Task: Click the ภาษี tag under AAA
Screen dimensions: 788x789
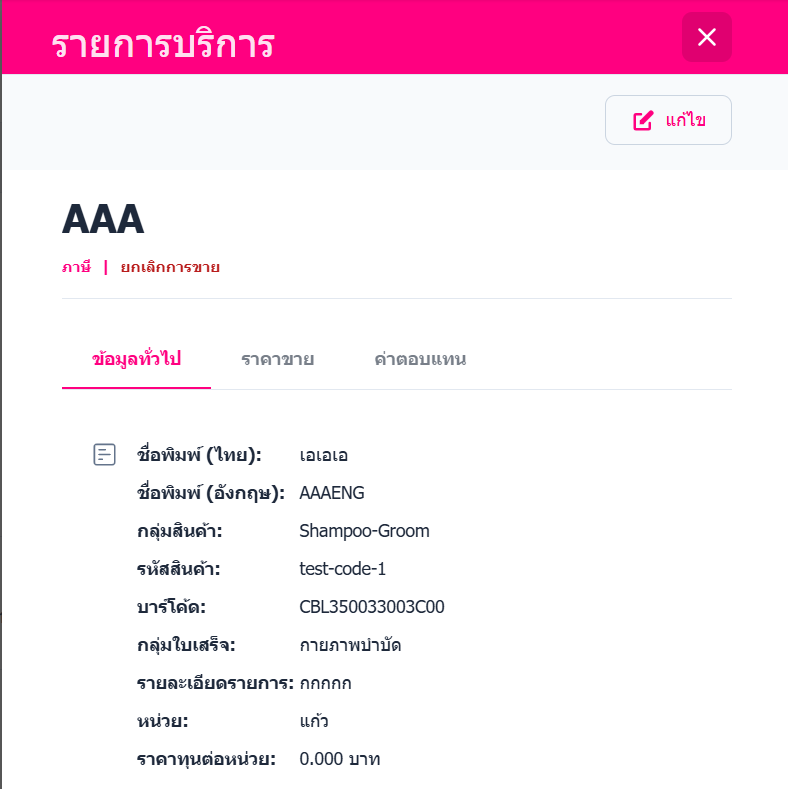Action: (76, 267)
